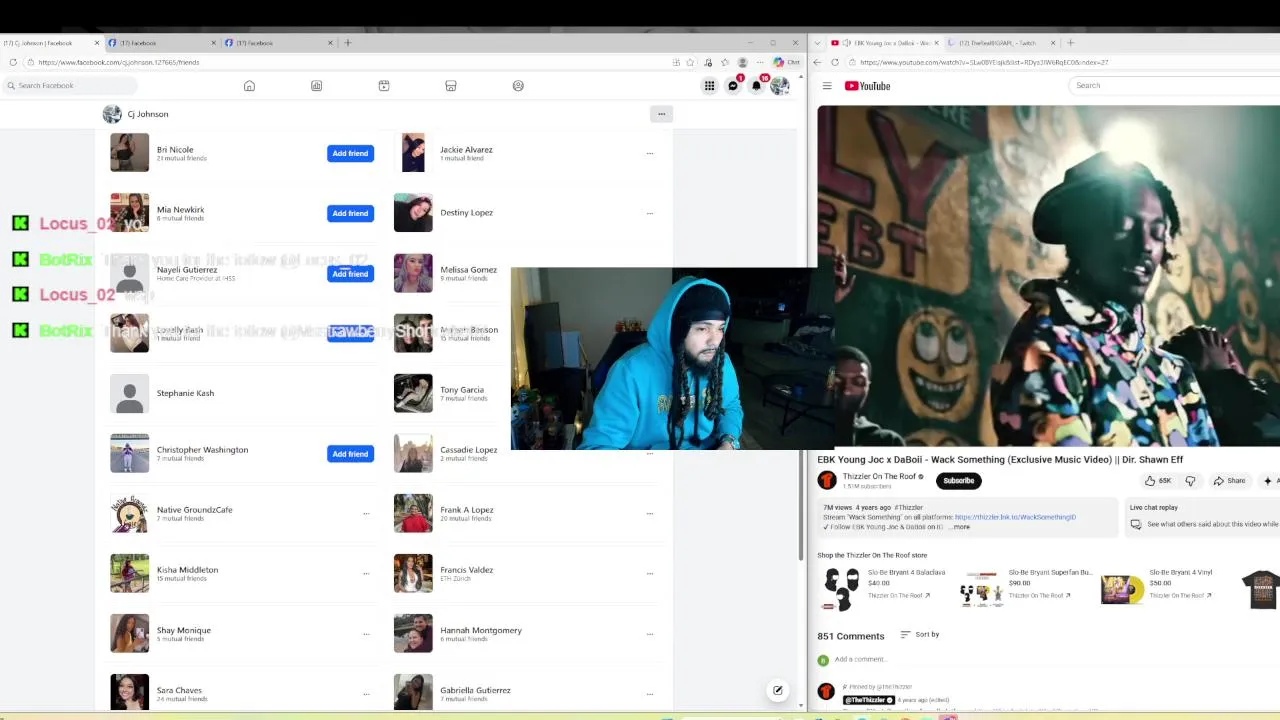Viewport: 1280px width, 720px height.
Task: Open Stephanie Kash friend profile
Action: click(185, 393)
